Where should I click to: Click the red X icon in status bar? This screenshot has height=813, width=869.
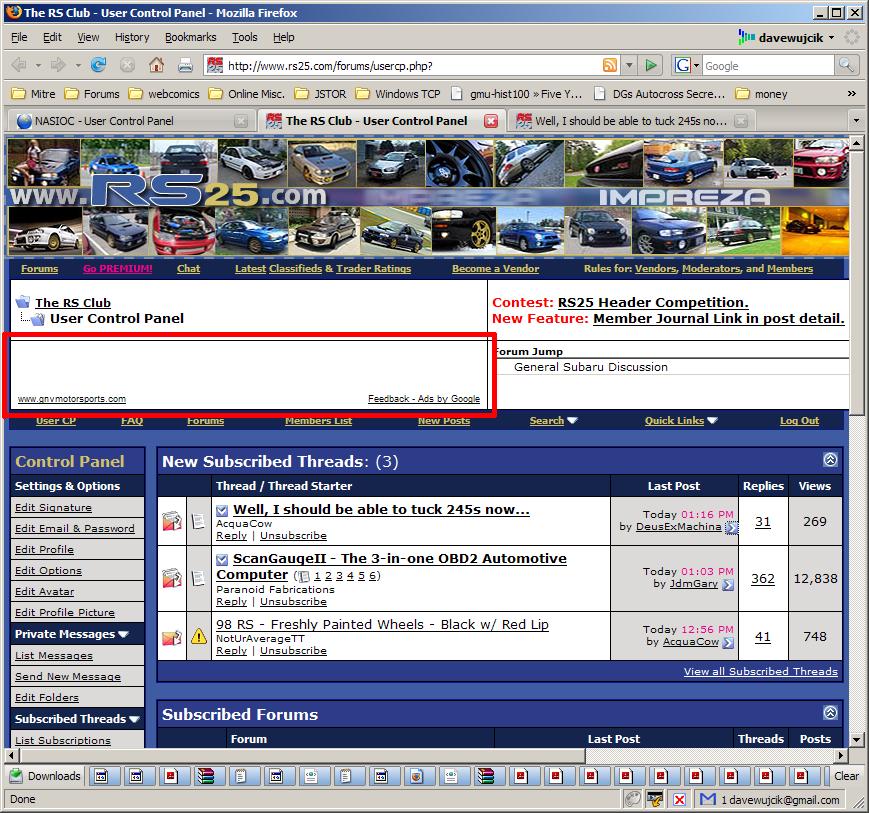679,799
